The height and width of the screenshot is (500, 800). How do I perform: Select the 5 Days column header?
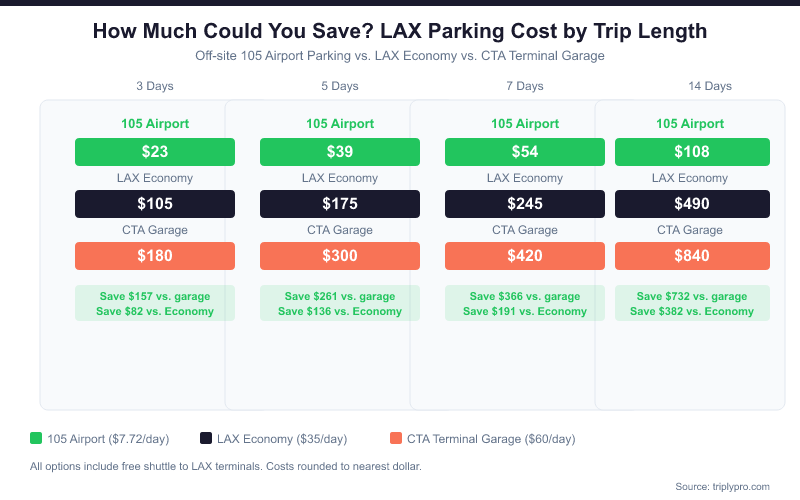(340, 86)
